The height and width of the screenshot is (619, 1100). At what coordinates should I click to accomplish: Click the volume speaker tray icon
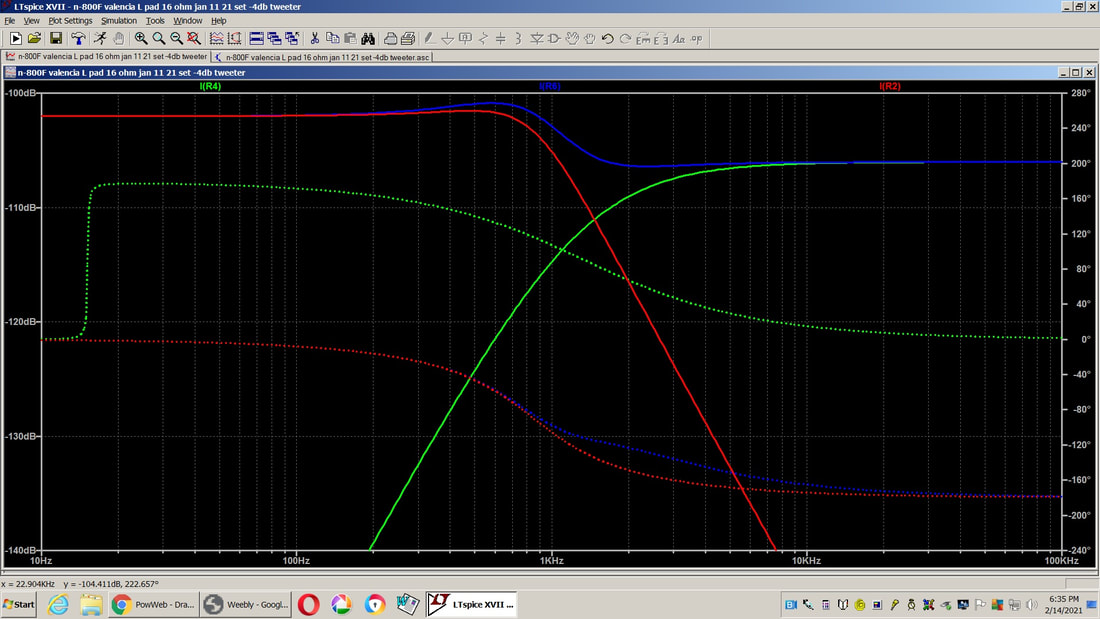coord(1032,604)
